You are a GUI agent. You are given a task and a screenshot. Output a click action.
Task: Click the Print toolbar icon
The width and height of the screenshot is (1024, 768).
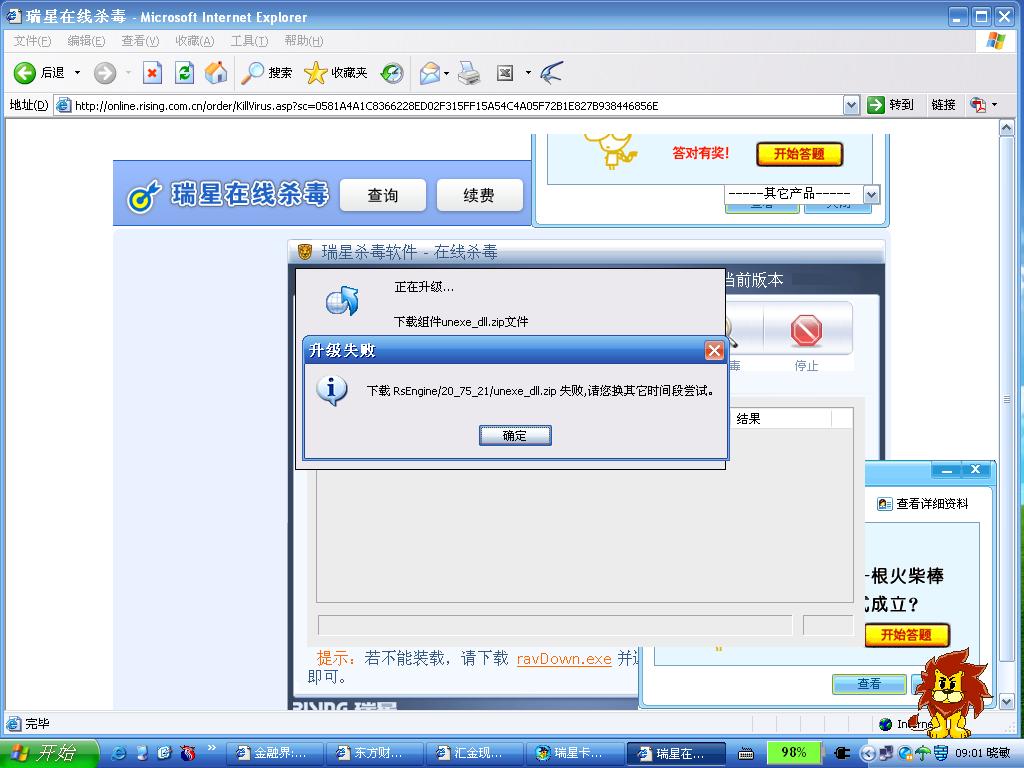[469, 72]
